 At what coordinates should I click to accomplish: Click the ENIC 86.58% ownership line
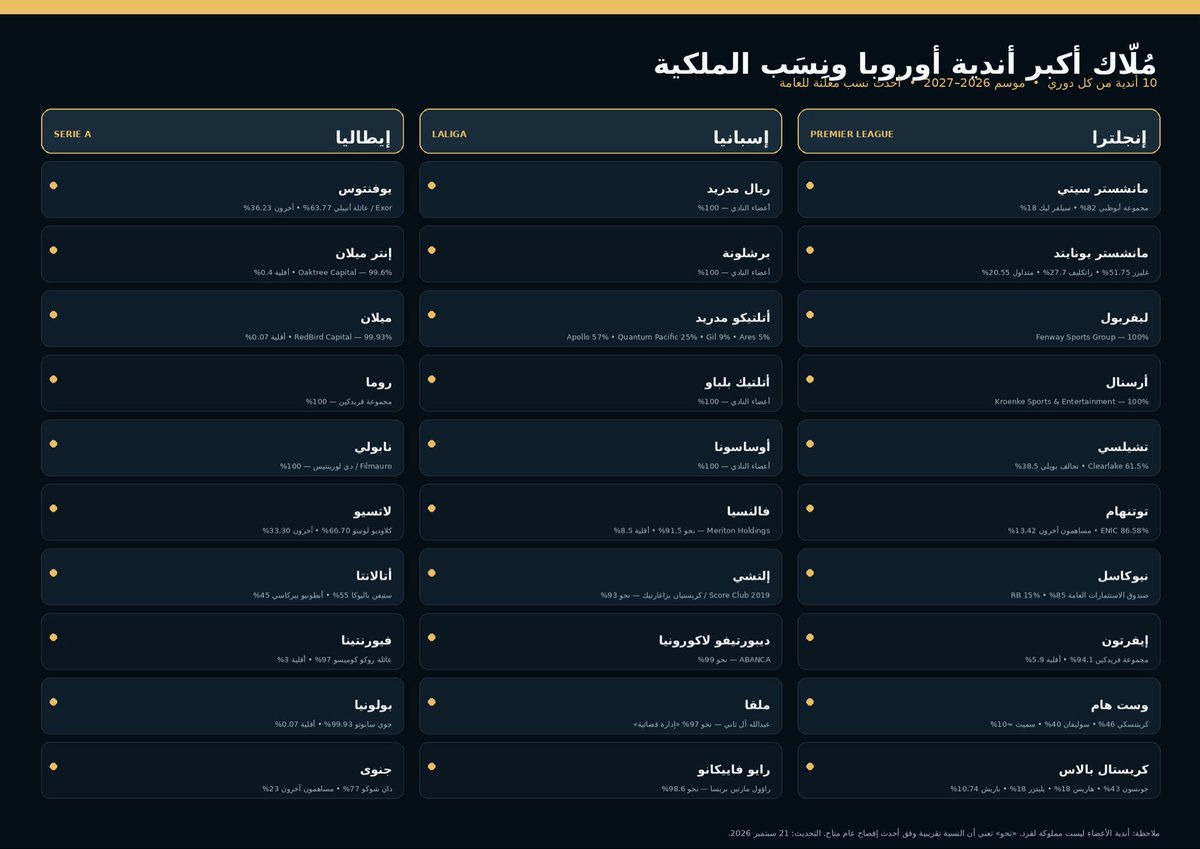click(1078, 531)
